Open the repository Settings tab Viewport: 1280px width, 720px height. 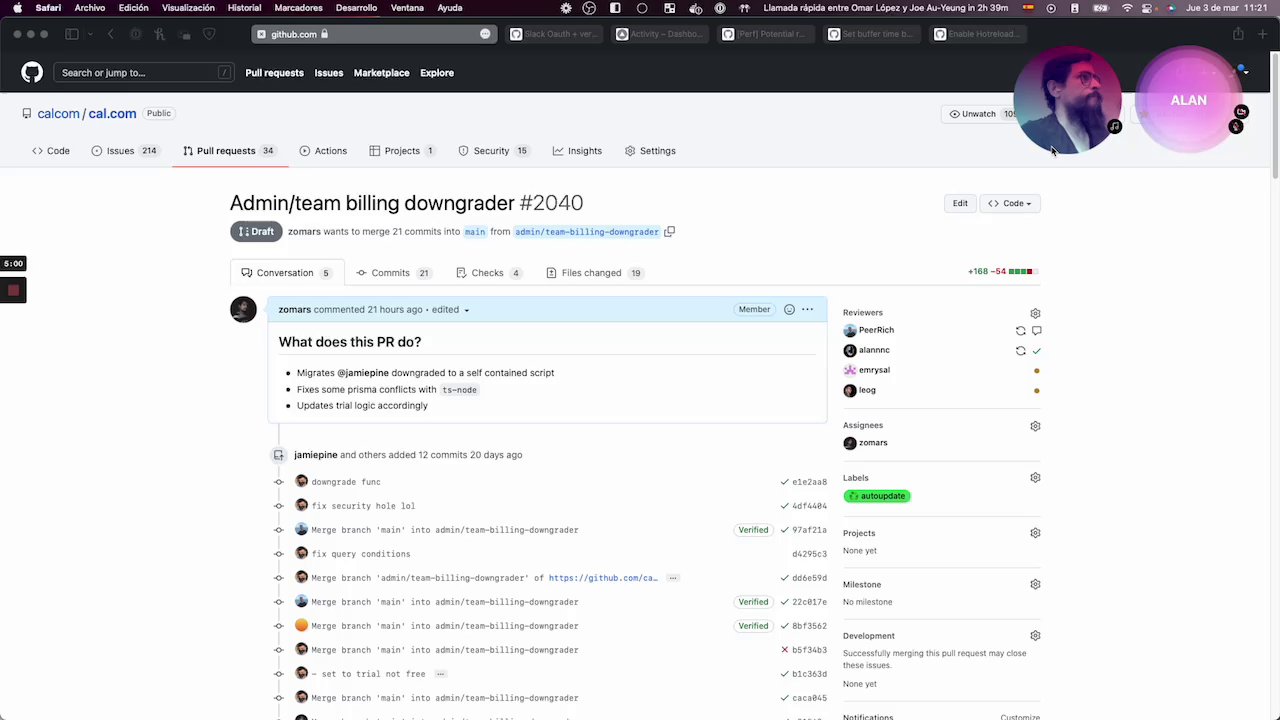coord(650,151)
